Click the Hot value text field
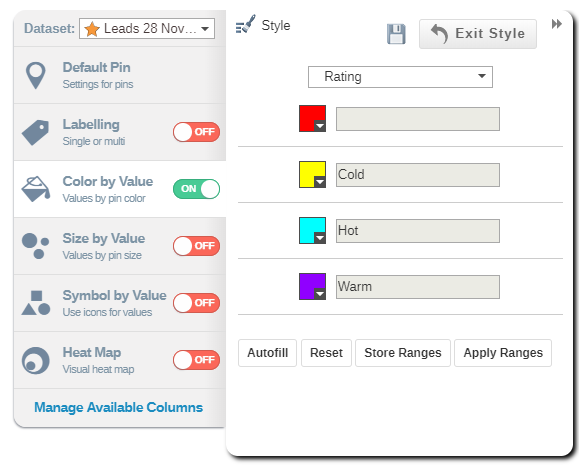The width and height of the screenshot is (583, 472). point(418,231)
